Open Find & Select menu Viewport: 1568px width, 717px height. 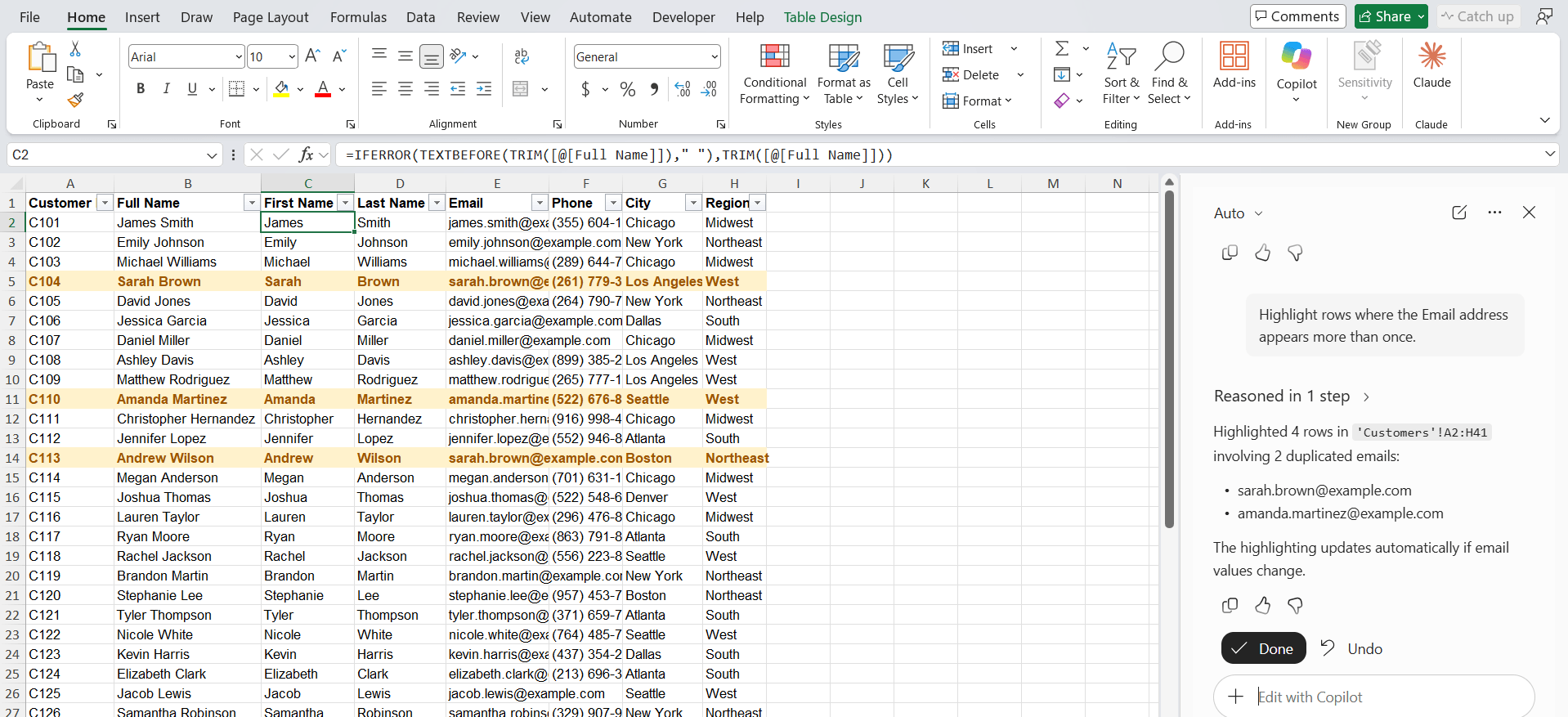tap(1169, 74)
